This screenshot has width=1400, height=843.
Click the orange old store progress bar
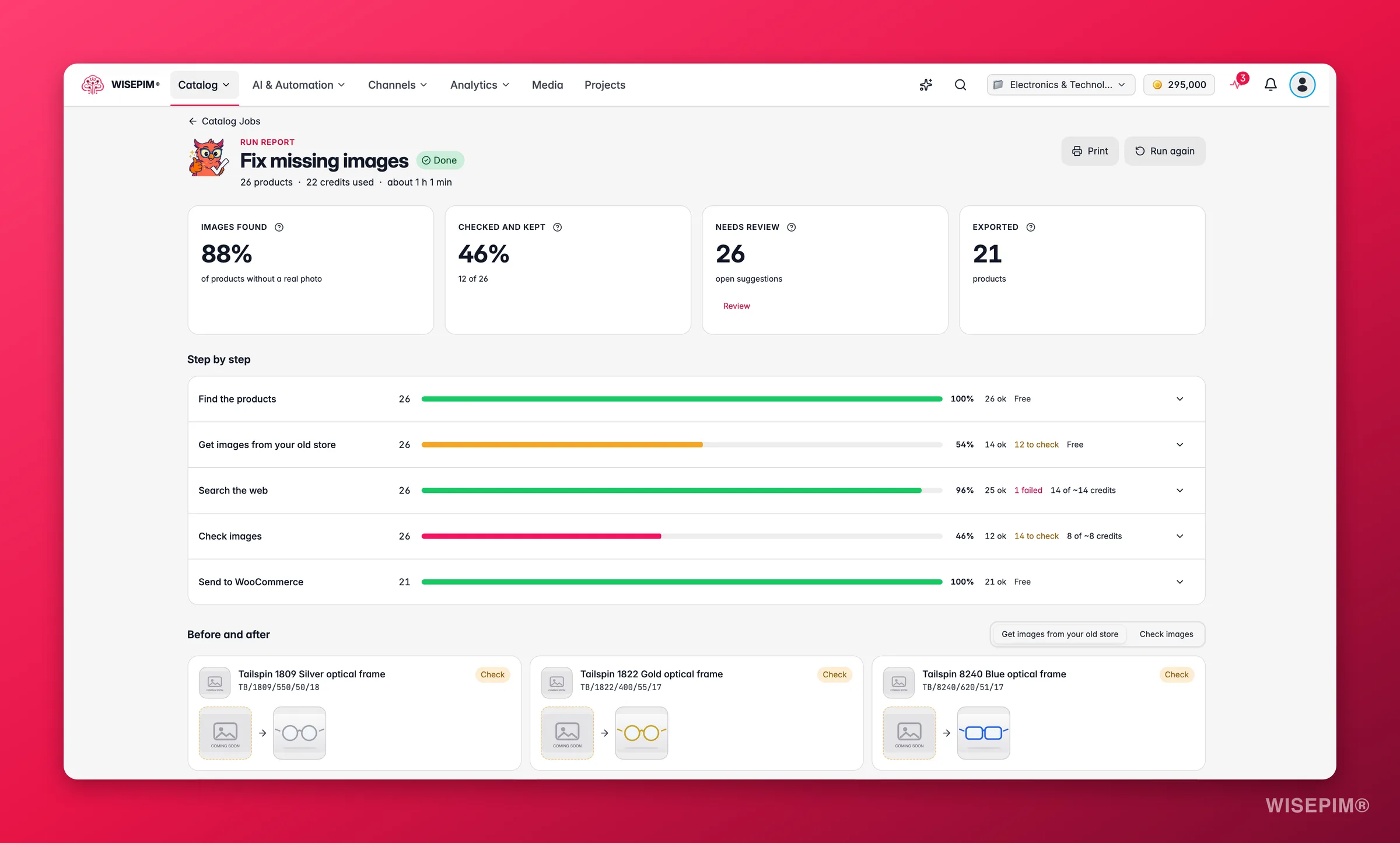[x=562, y=445]
